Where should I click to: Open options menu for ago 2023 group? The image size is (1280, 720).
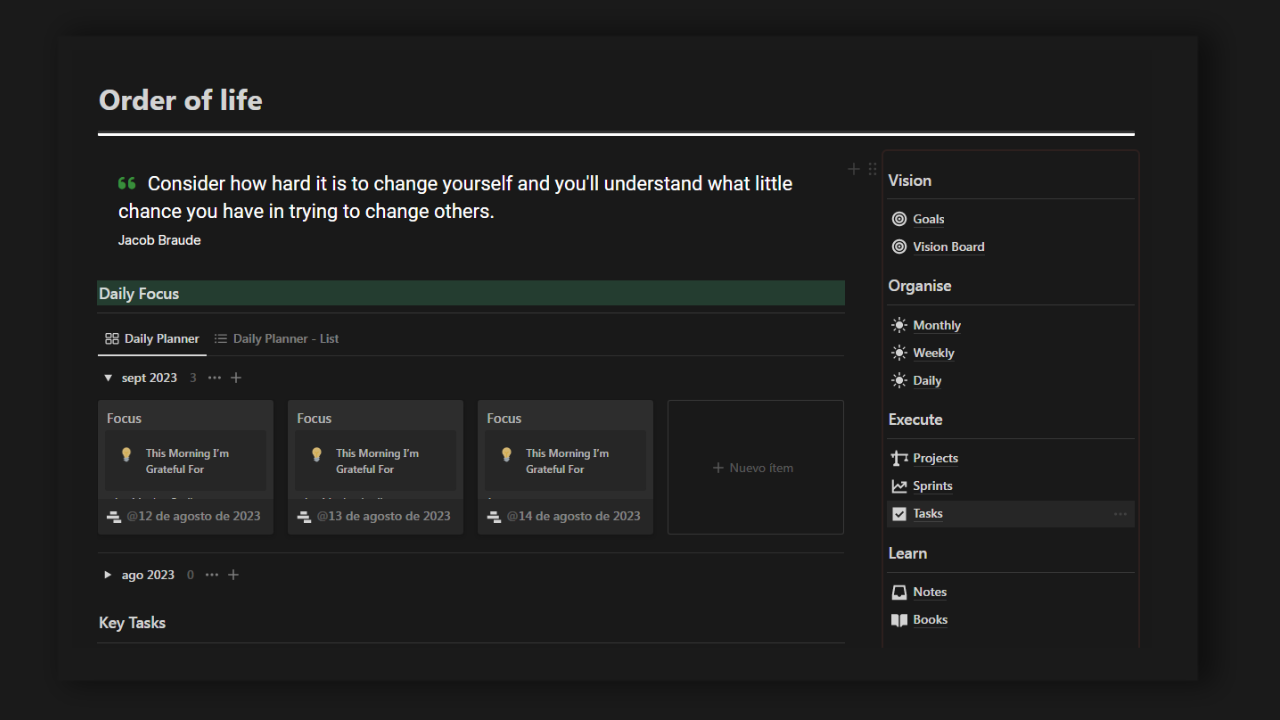pyautogui.click(x=211, y=575)
